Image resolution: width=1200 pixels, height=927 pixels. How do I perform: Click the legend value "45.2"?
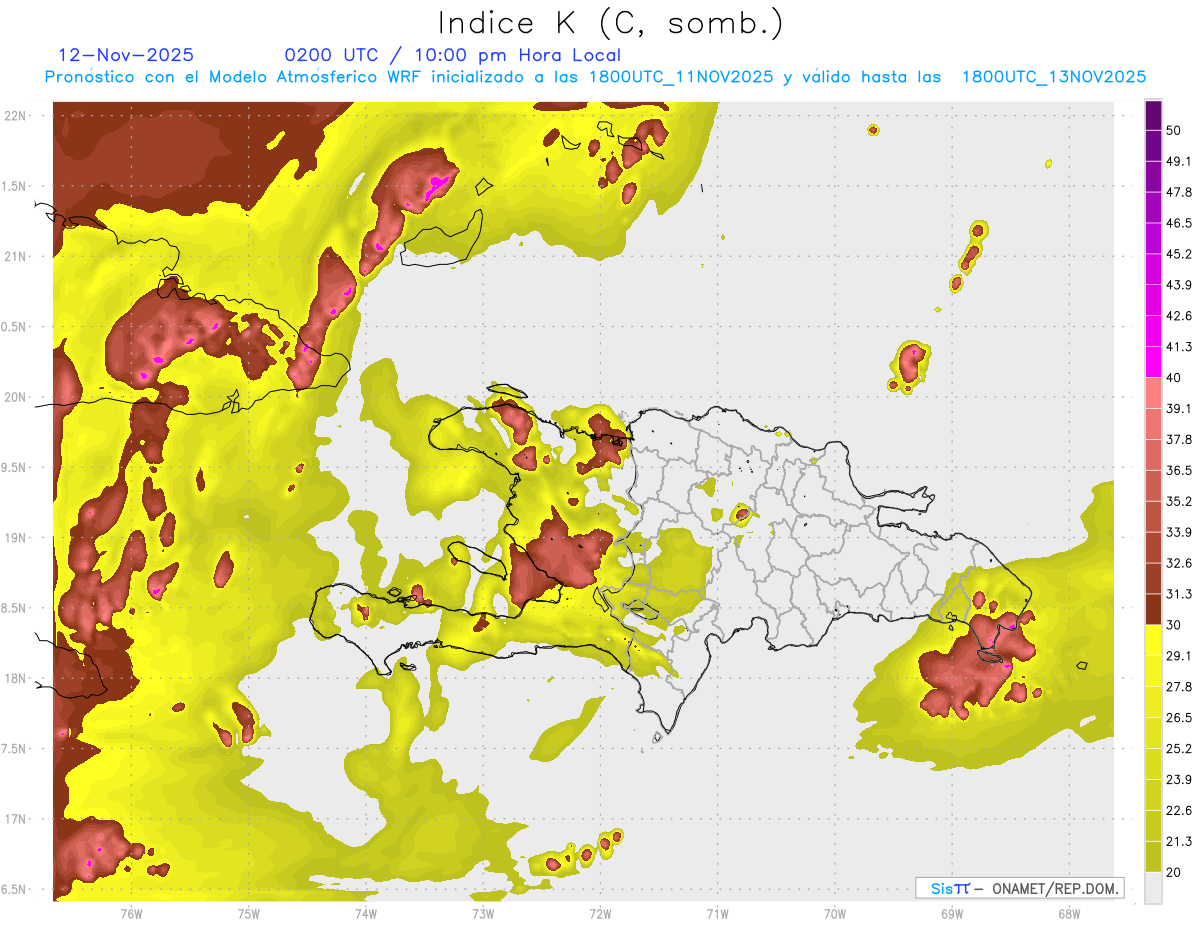point(1179,254)
